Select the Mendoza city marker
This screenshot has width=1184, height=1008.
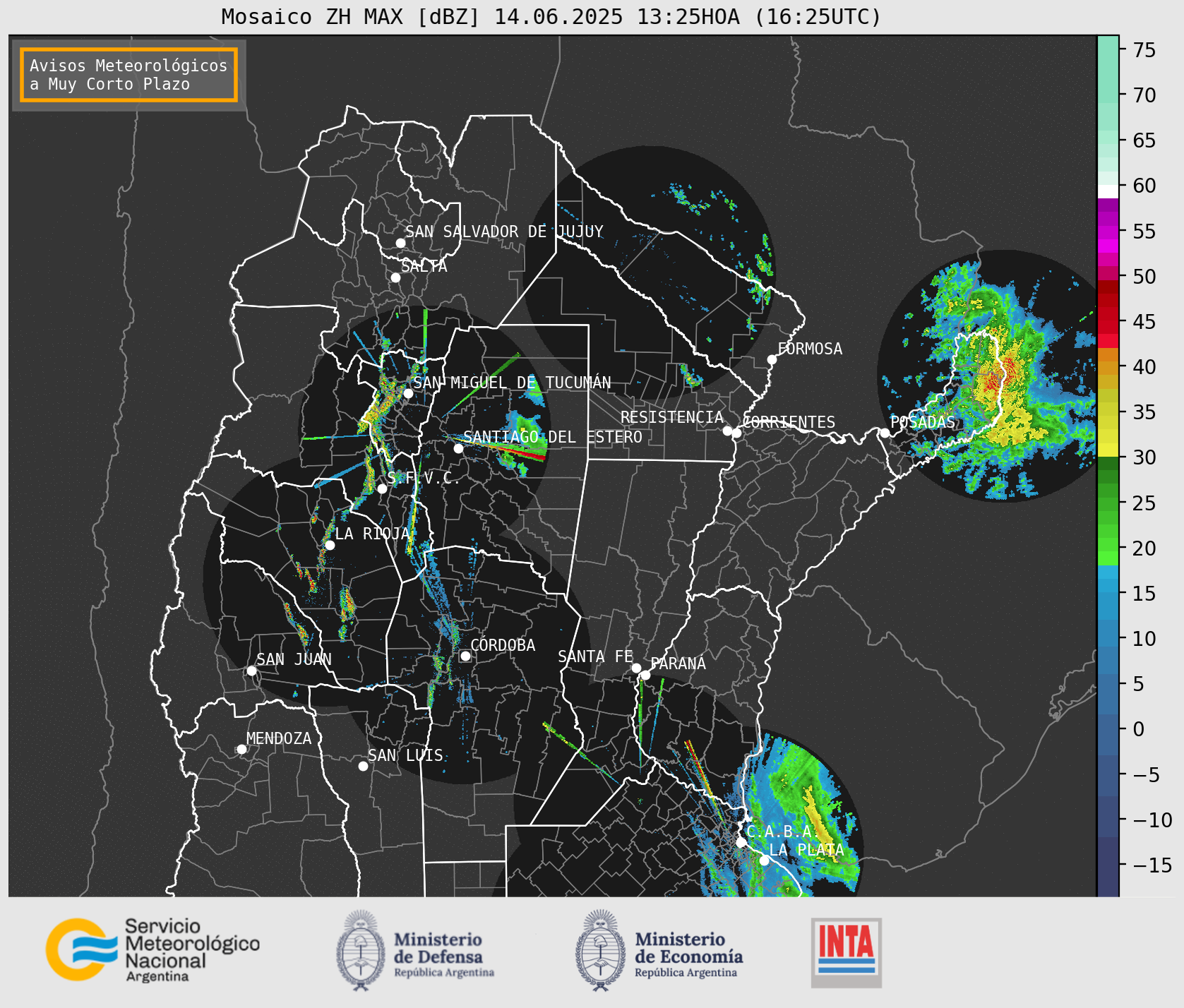pos(241,749)
